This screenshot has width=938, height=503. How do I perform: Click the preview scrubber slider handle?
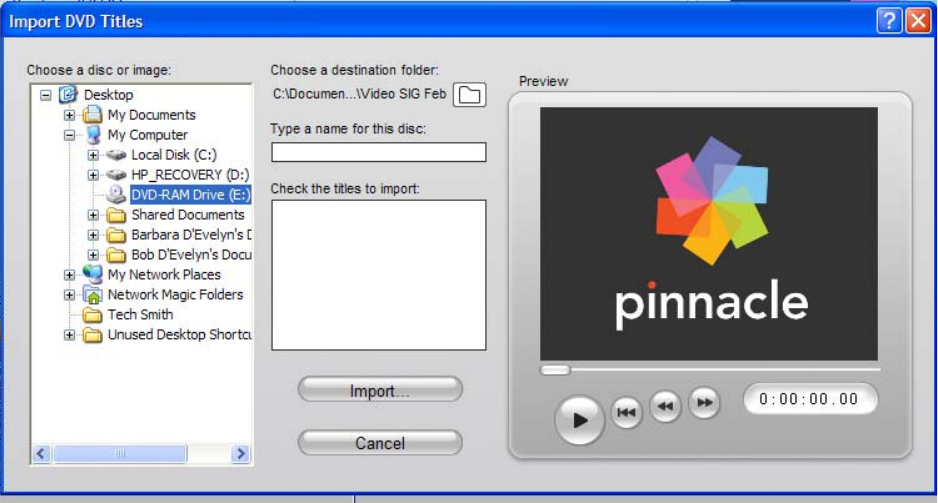pos(555,370)
